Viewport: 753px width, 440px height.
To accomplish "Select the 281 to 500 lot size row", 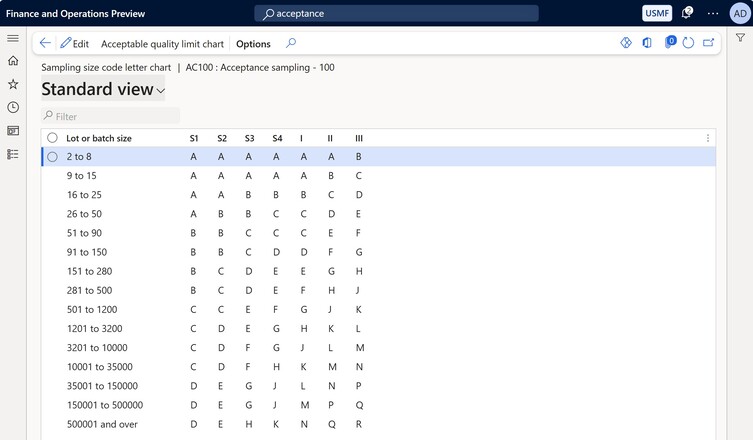I will click(378, 291).
